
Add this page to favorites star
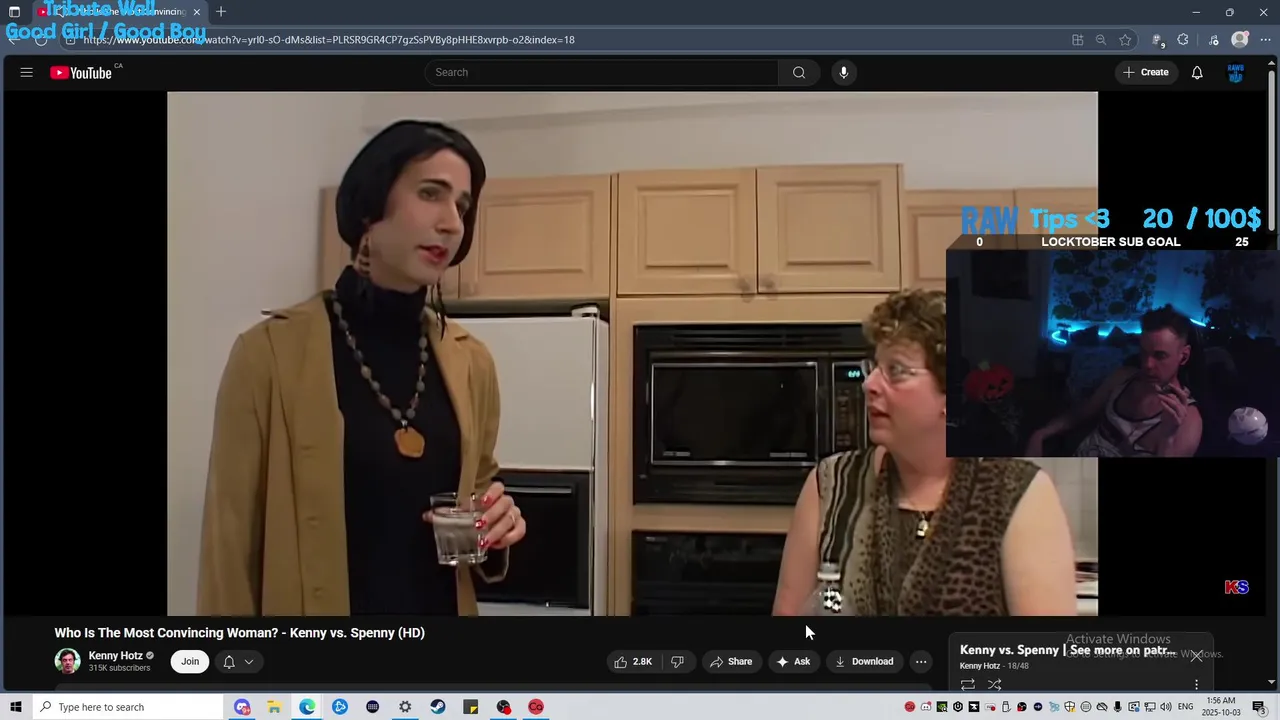pyautogui.click(x=1125, y=40)
